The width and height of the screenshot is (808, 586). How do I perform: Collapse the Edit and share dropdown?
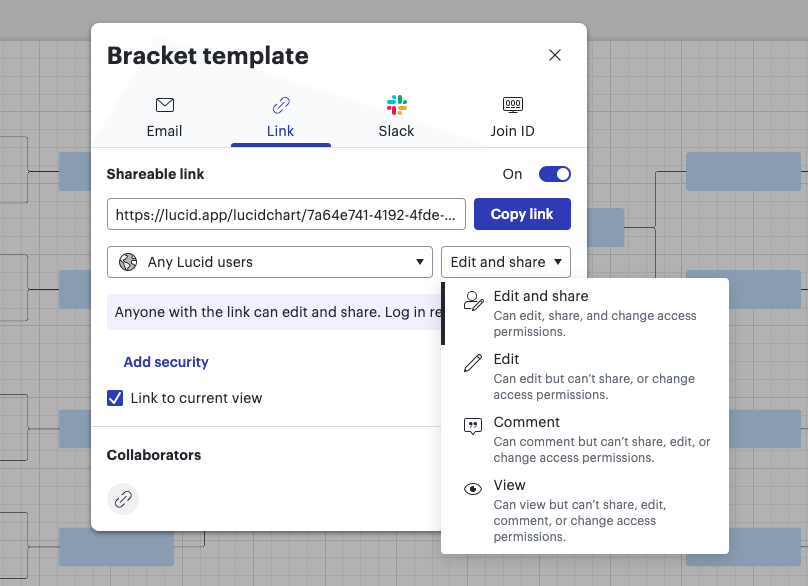point(506,262)
